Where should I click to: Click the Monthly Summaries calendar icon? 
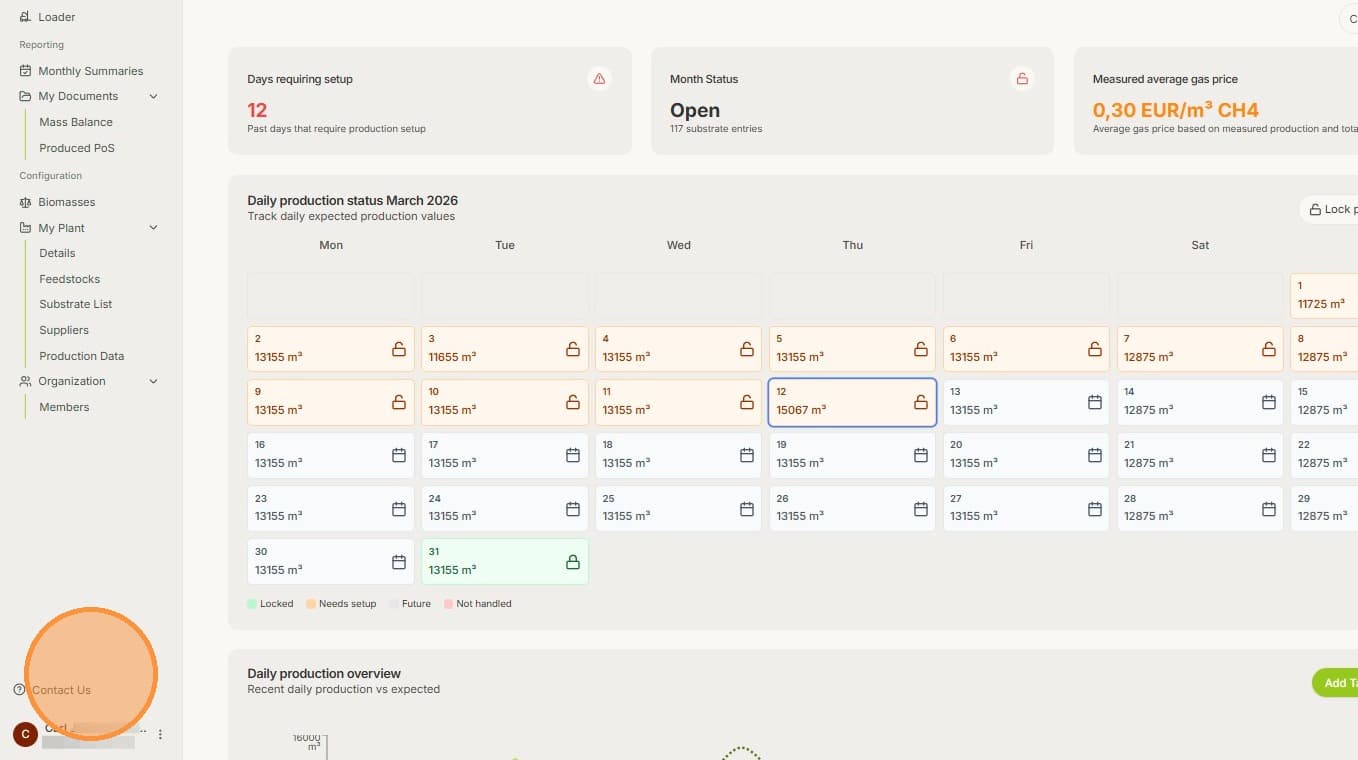coord(25,71)
